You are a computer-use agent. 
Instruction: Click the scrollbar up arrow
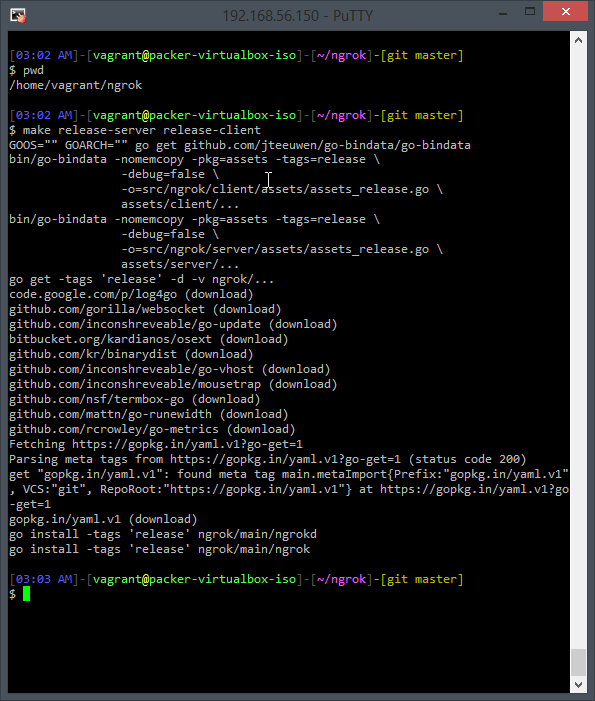tap(578, 40)
